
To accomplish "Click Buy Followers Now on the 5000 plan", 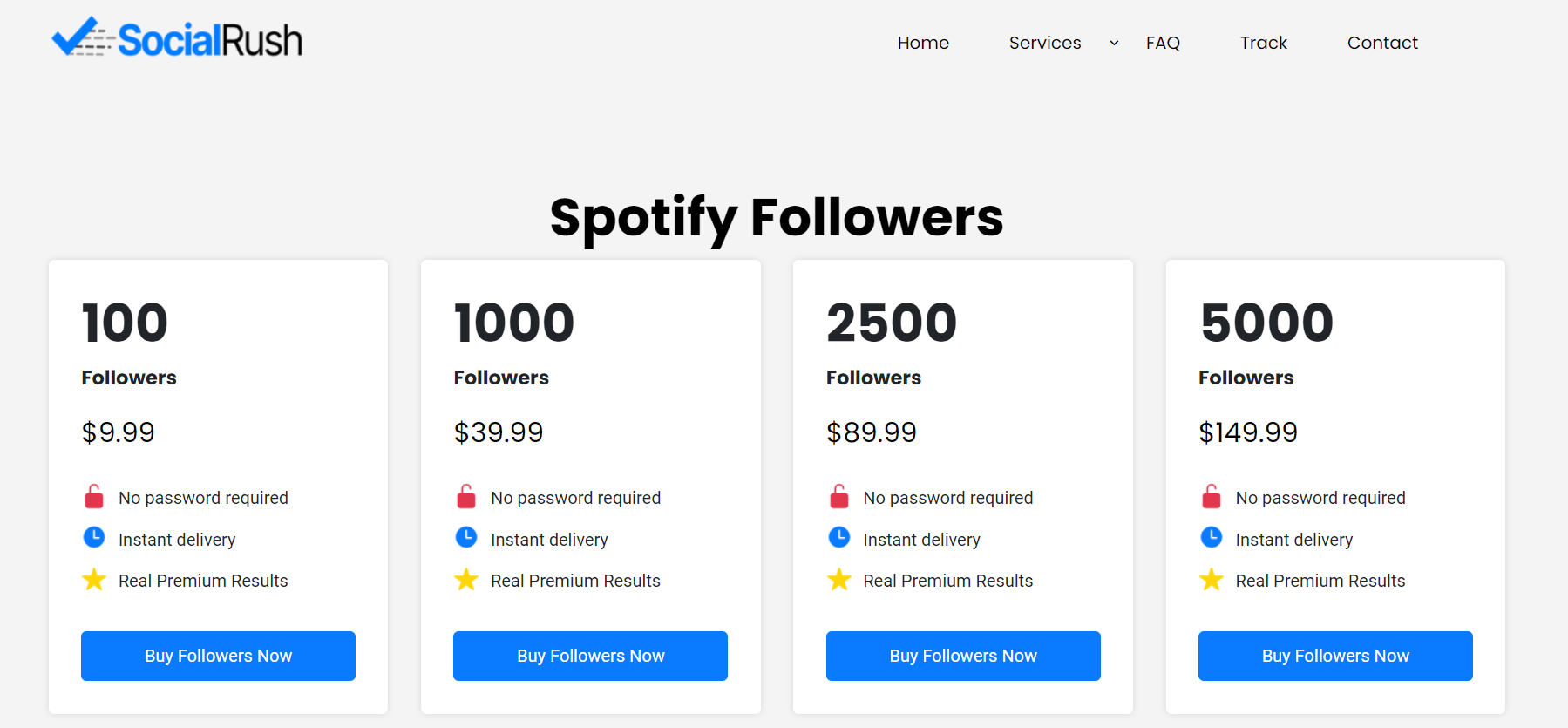I will point(1334,655).
